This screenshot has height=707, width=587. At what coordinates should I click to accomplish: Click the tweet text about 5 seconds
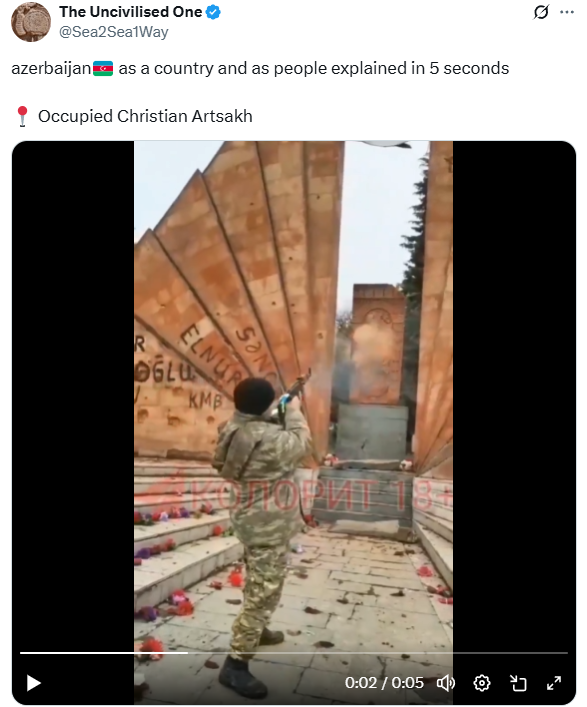[x=260, y=69]
